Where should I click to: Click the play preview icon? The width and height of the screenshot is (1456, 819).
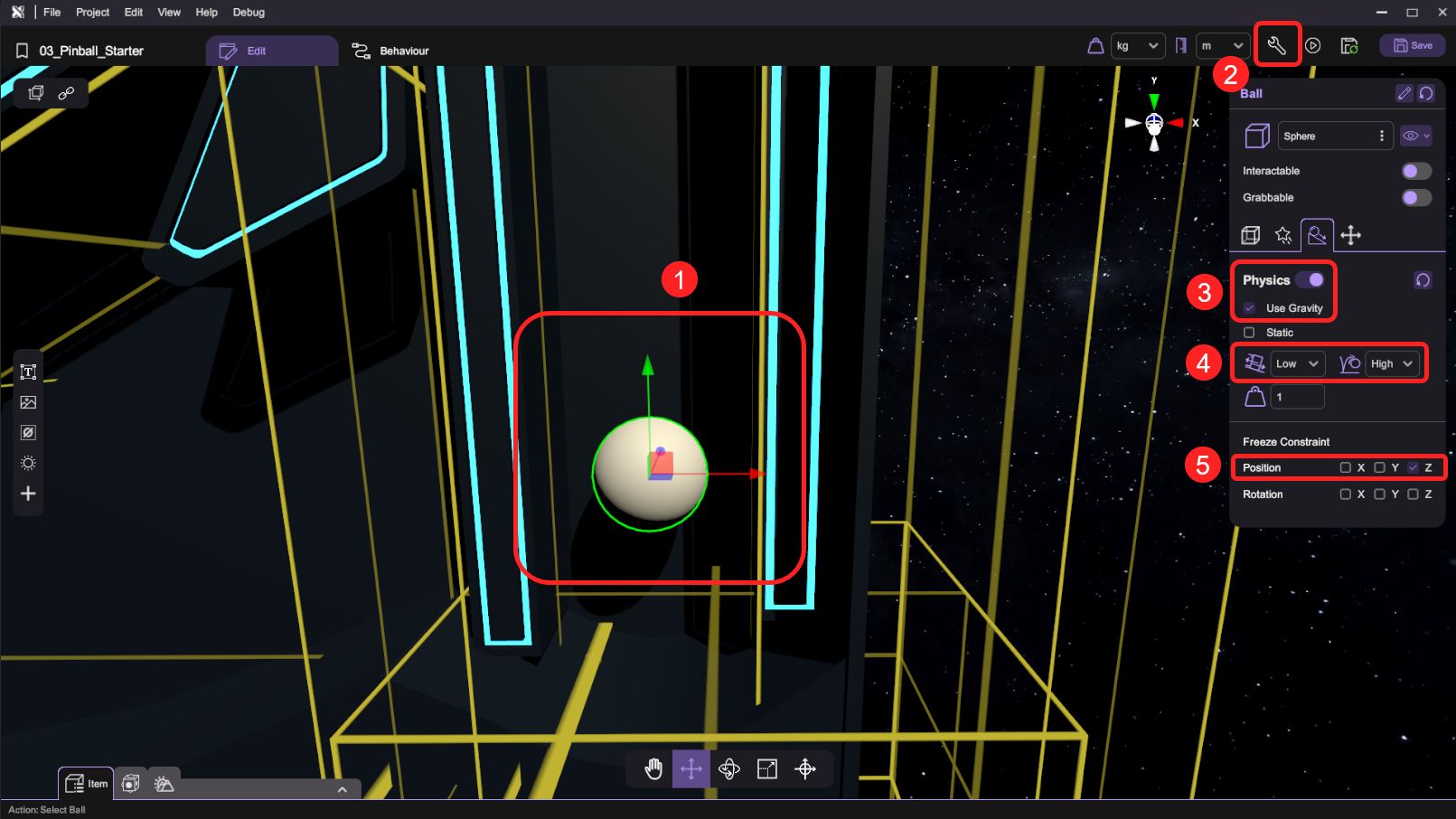tap(1313, 46)
